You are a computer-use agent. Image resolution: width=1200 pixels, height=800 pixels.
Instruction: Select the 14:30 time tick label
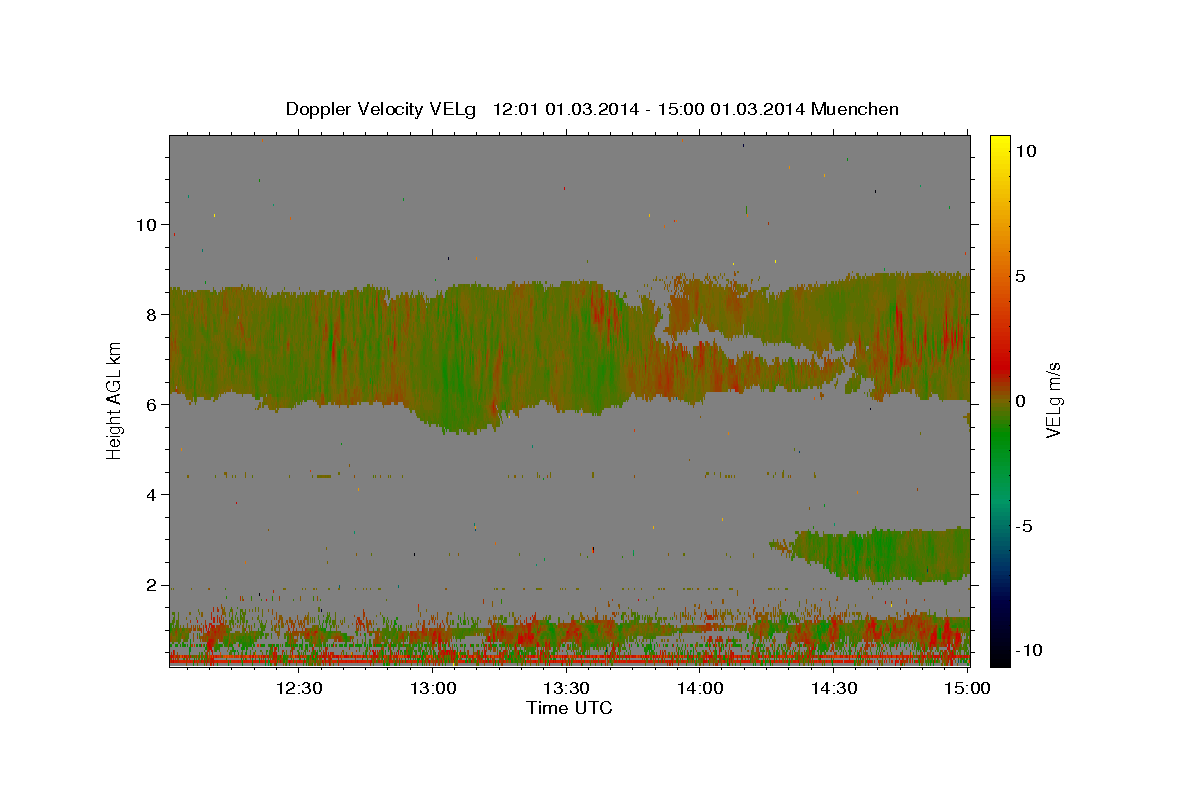tap(834, 688)
